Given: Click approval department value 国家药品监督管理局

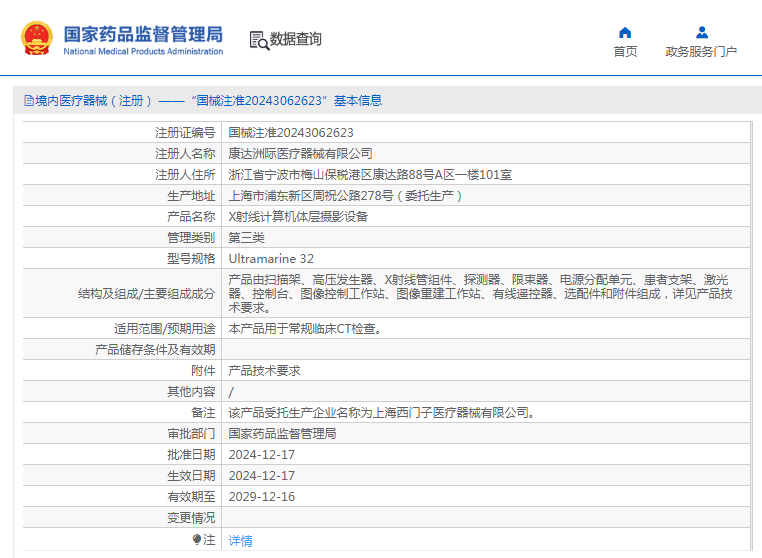Looking at the screenshot, I should coord(282,434).
